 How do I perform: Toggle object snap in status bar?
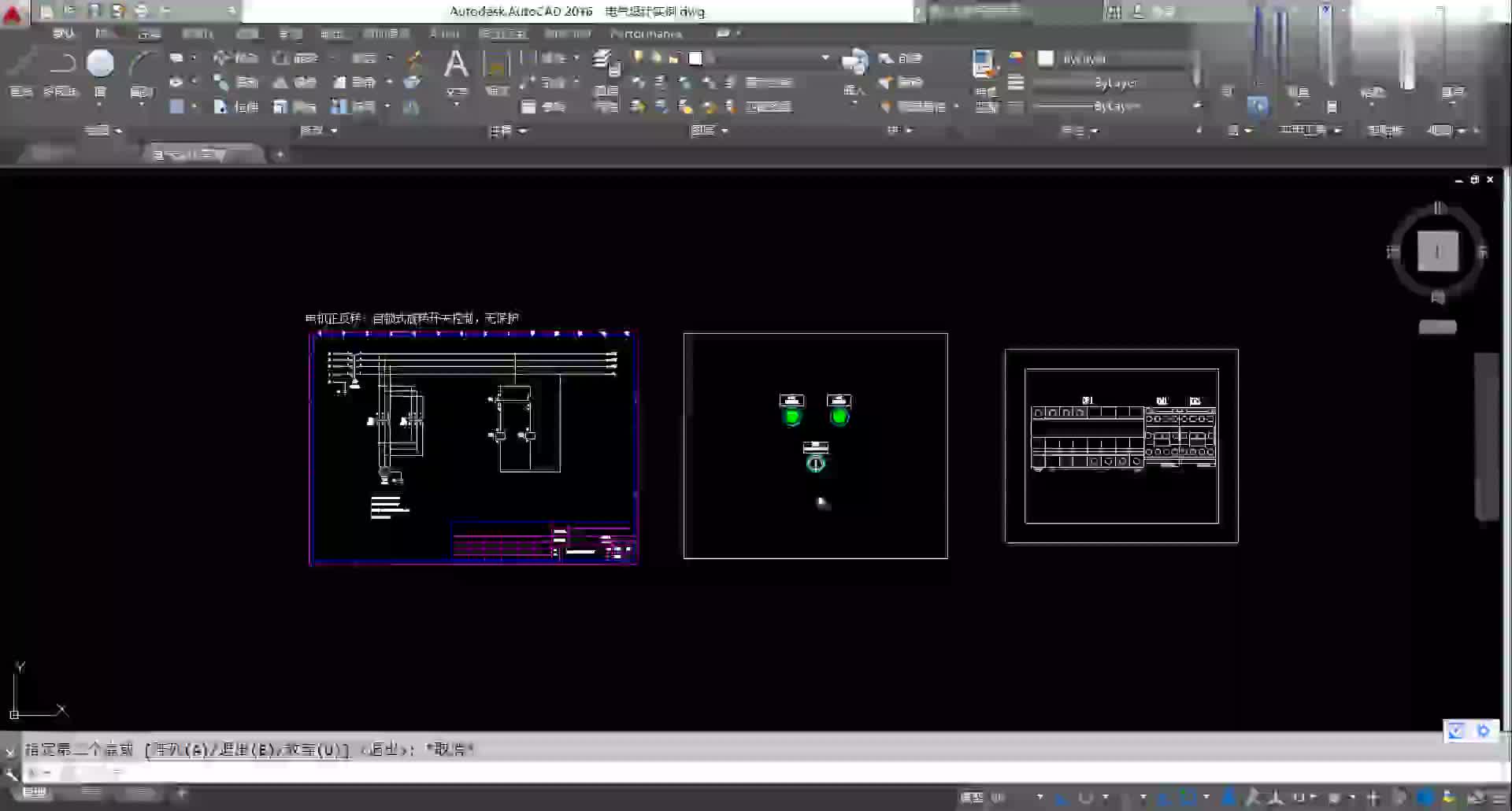[x=1188, y=798]
